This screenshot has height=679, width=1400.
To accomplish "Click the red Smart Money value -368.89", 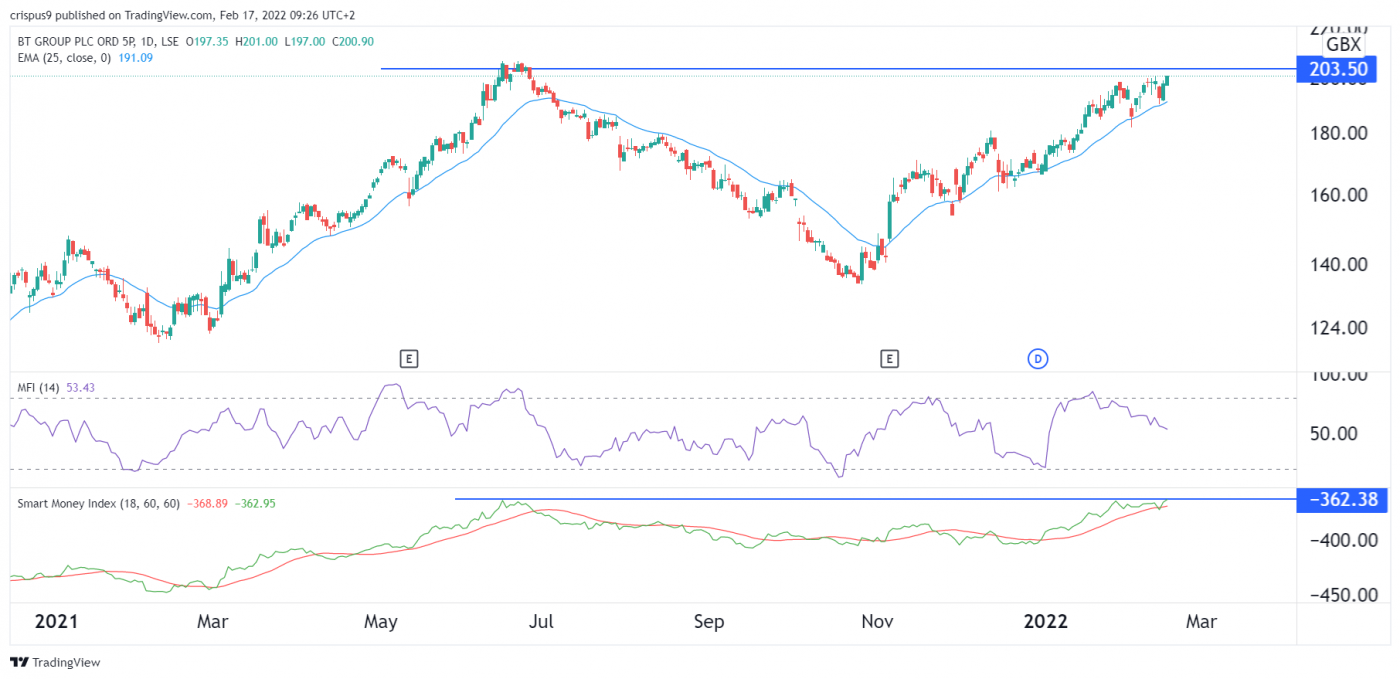I will click(207, 504).
